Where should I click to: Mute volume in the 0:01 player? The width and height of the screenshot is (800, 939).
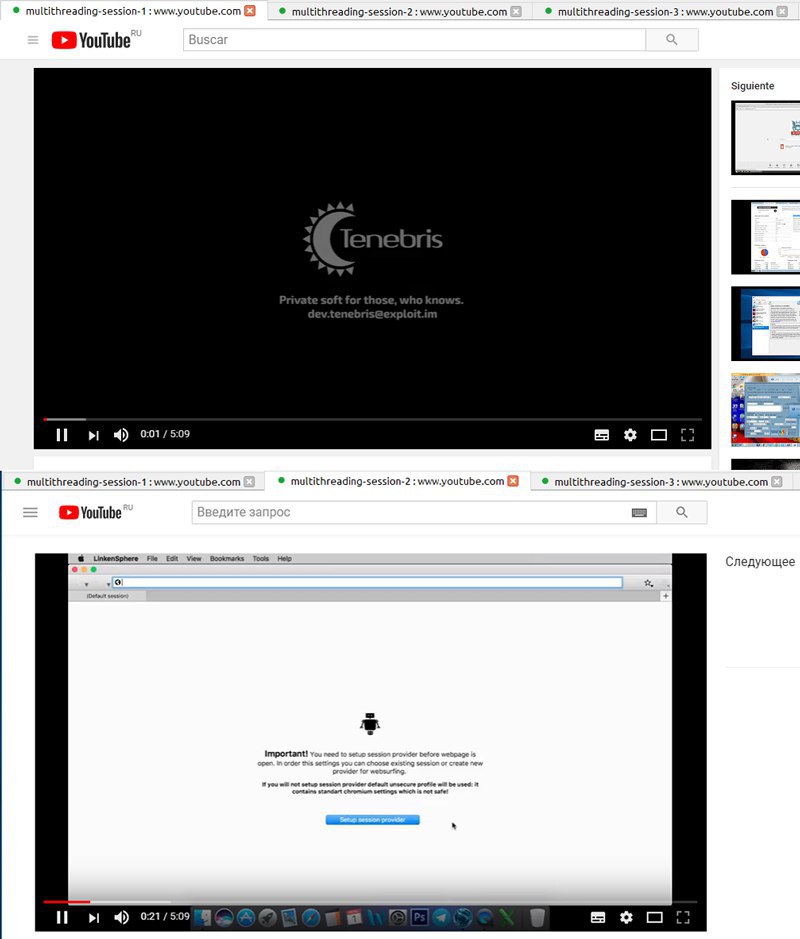pos(121,435)
